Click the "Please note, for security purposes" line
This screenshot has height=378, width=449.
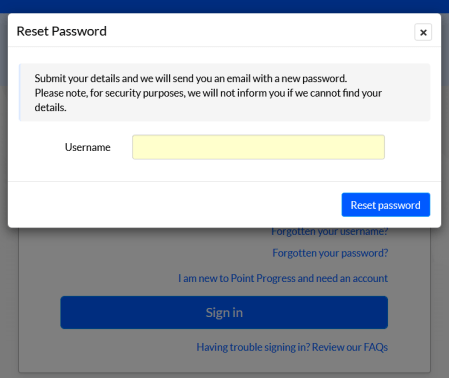pos(208,93)
